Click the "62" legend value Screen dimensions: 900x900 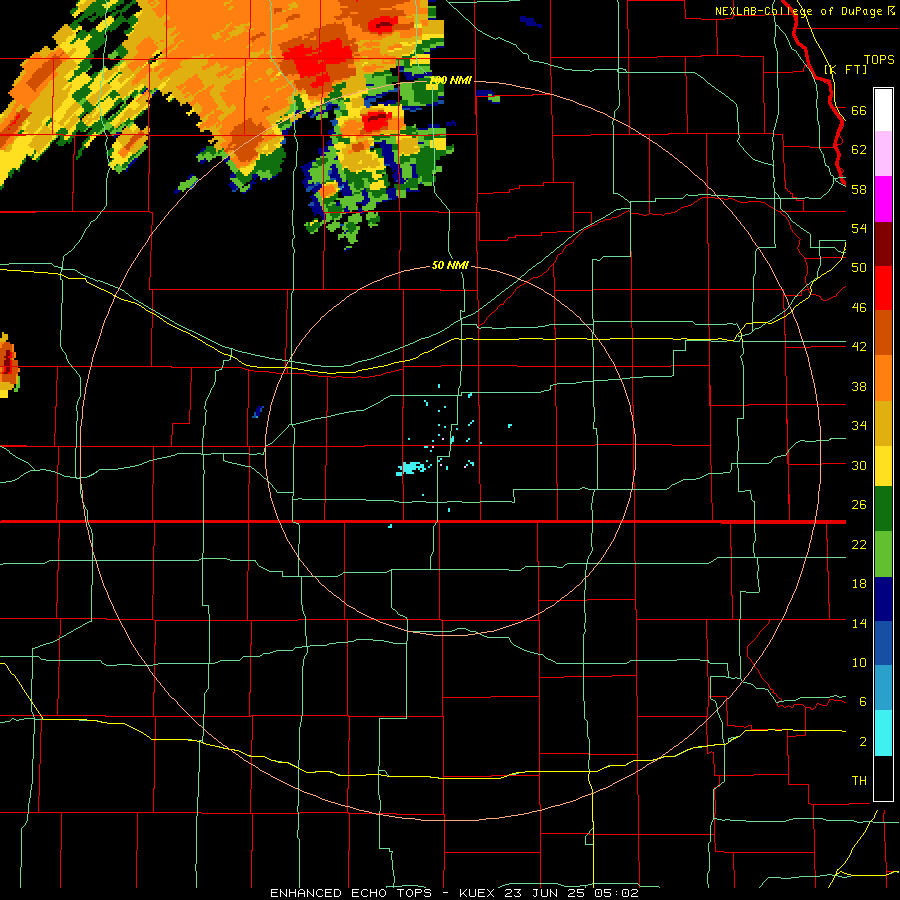pyautogui.click(x=859, y=150)
